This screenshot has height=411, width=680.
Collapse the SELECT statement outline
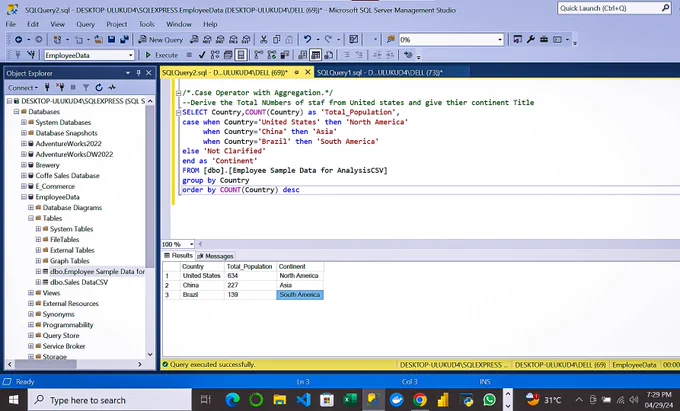[x=178, y=112]
